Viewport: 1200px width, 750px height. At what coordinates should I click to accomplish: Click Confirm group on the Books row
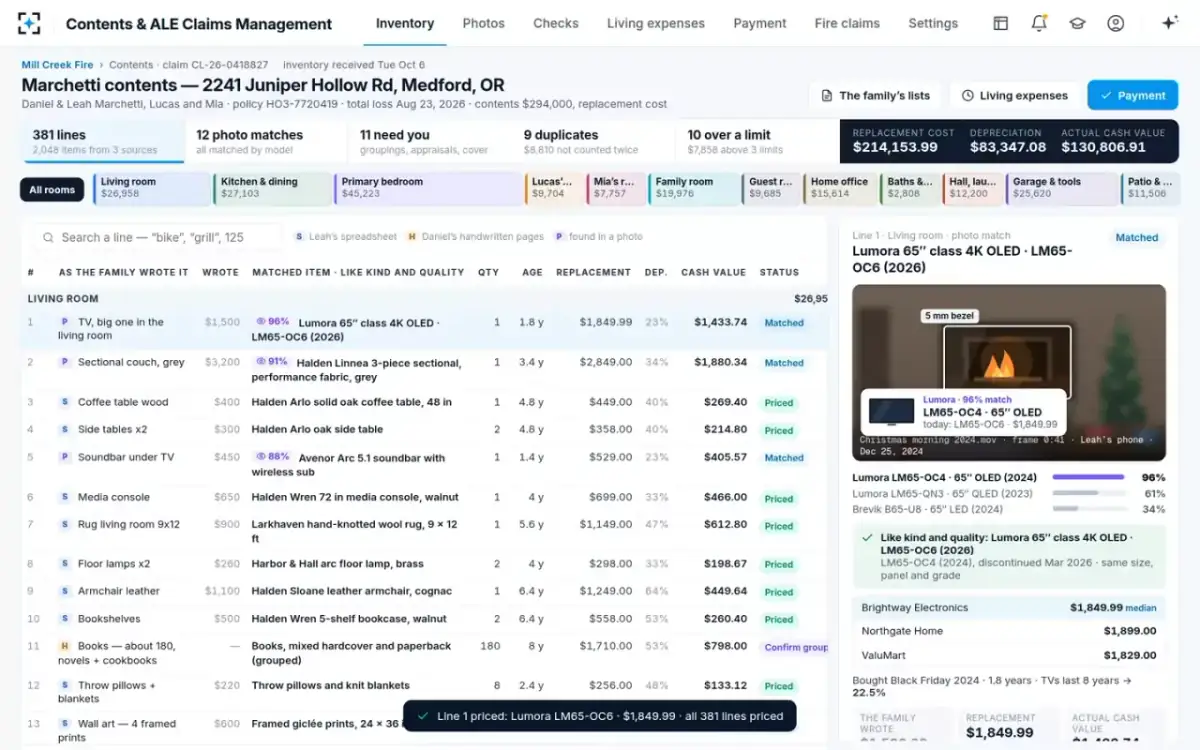pyautogui.click(x=796, y=647)
